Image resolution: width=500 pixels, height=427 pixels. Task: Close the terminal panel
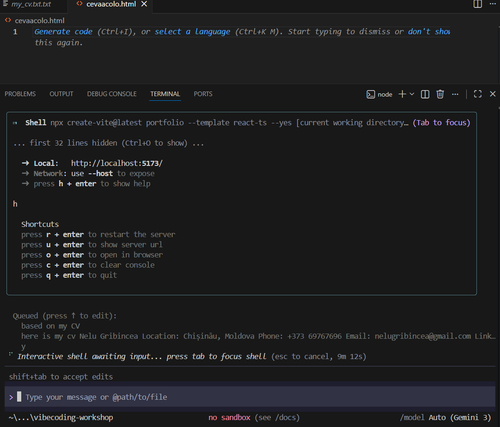pyautogui.click(x=493, y=94)
